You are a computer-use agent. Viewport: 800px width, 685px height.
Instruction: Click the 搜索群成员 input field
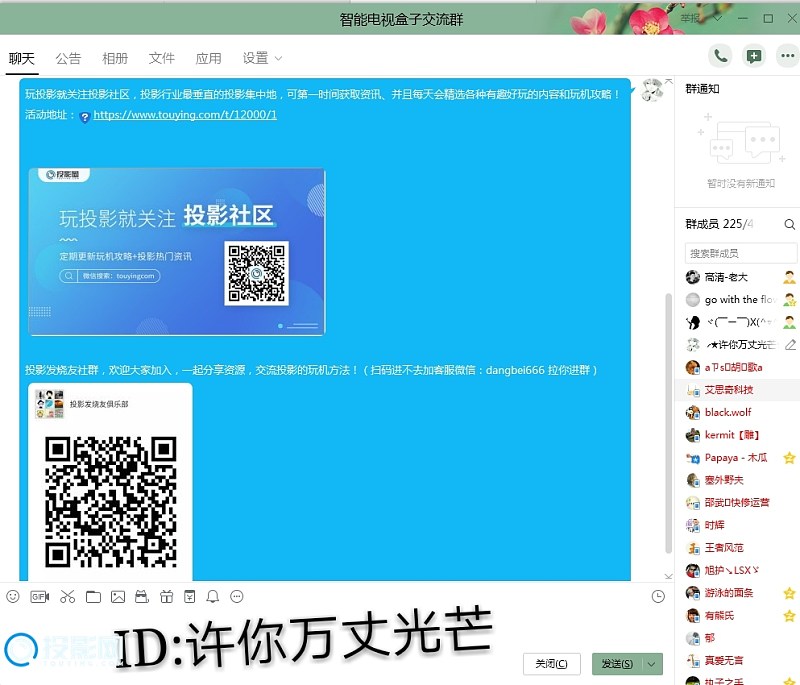point(741,253)
